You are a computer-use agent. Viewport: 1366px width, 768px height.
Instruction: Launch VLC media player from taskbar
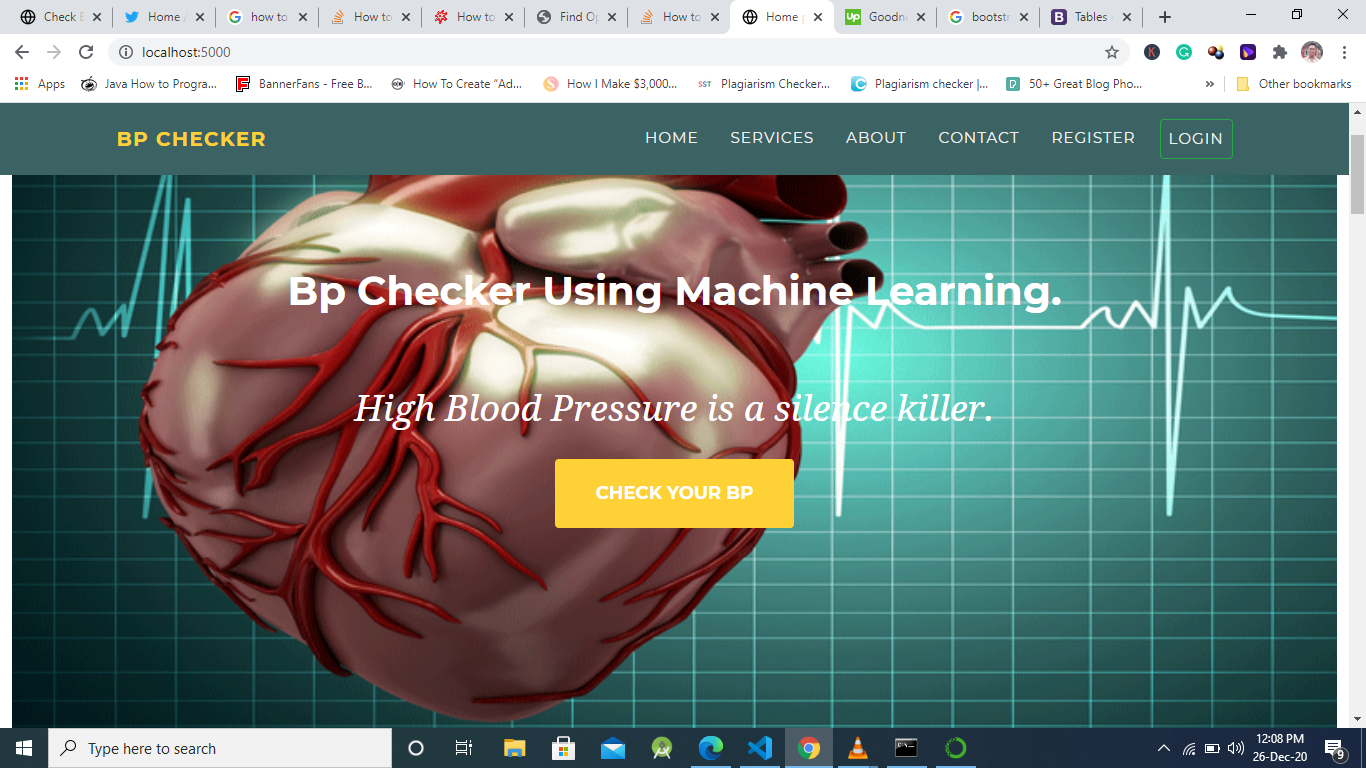[x=857, y=748]
